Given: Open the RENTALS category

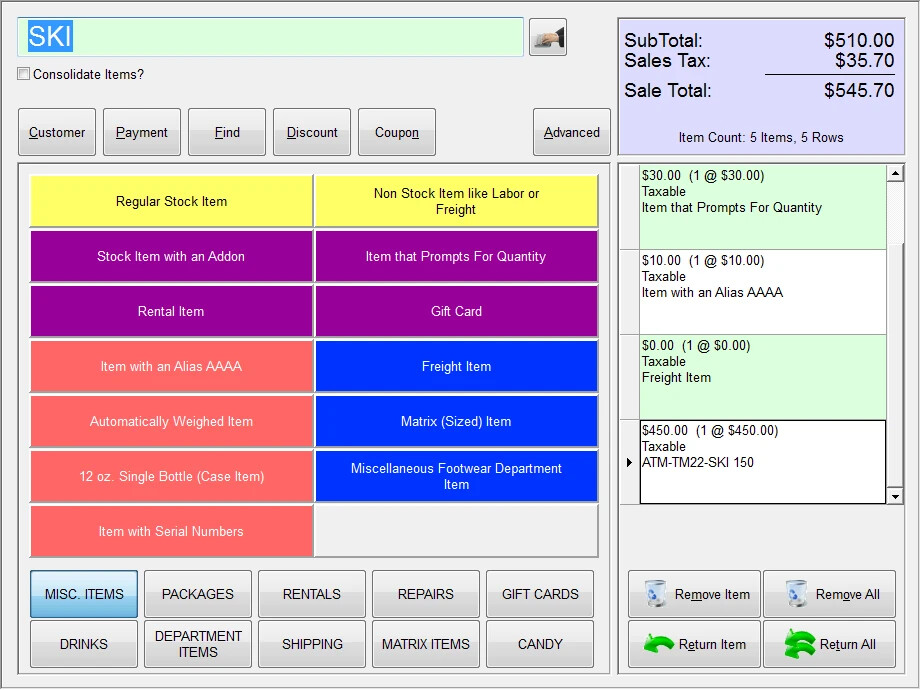Looking at the screenshot, I should click(x=312, y=594).
